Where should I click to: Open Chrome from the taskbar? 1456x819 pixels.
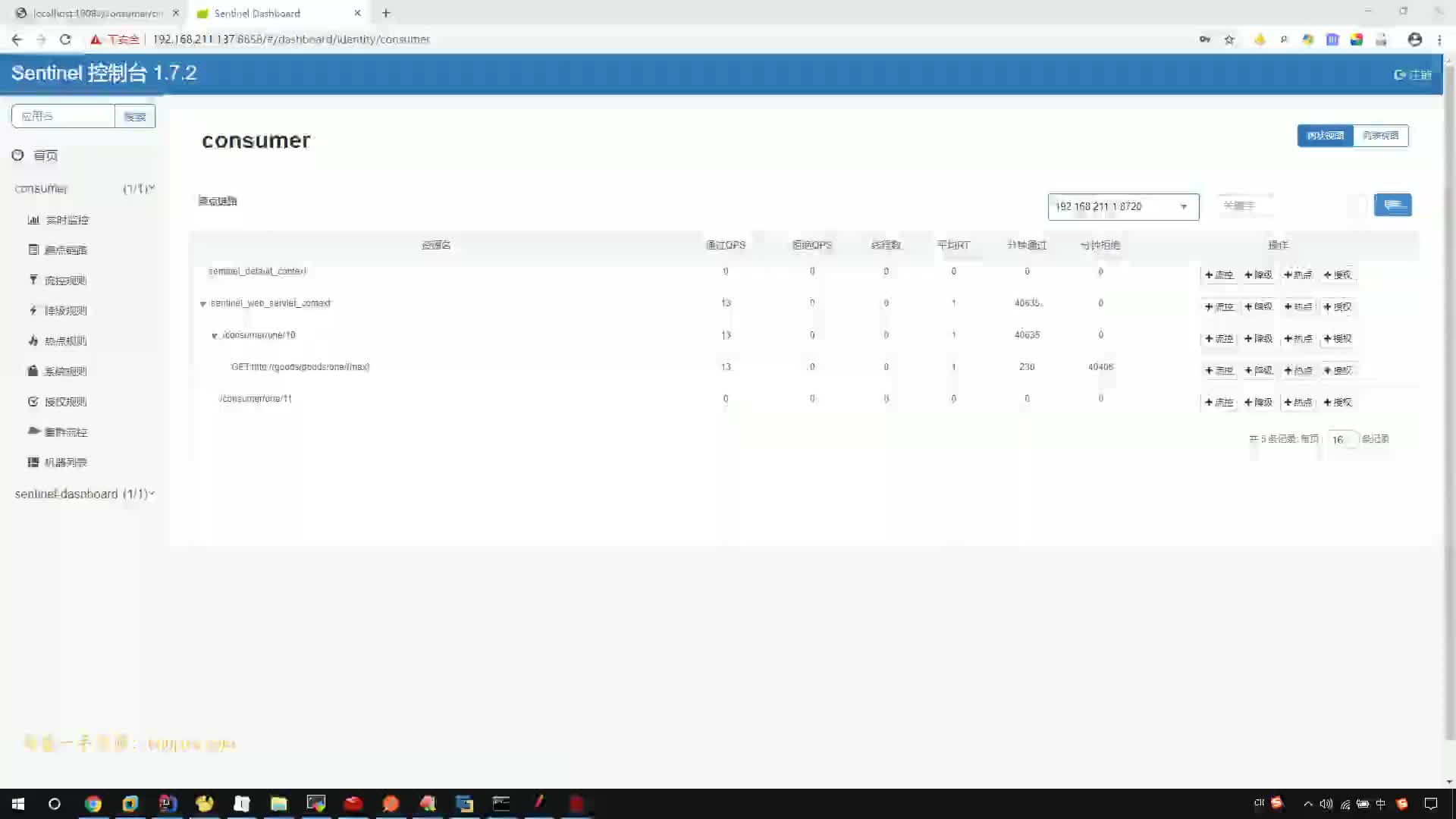click(x=93, y=804)
